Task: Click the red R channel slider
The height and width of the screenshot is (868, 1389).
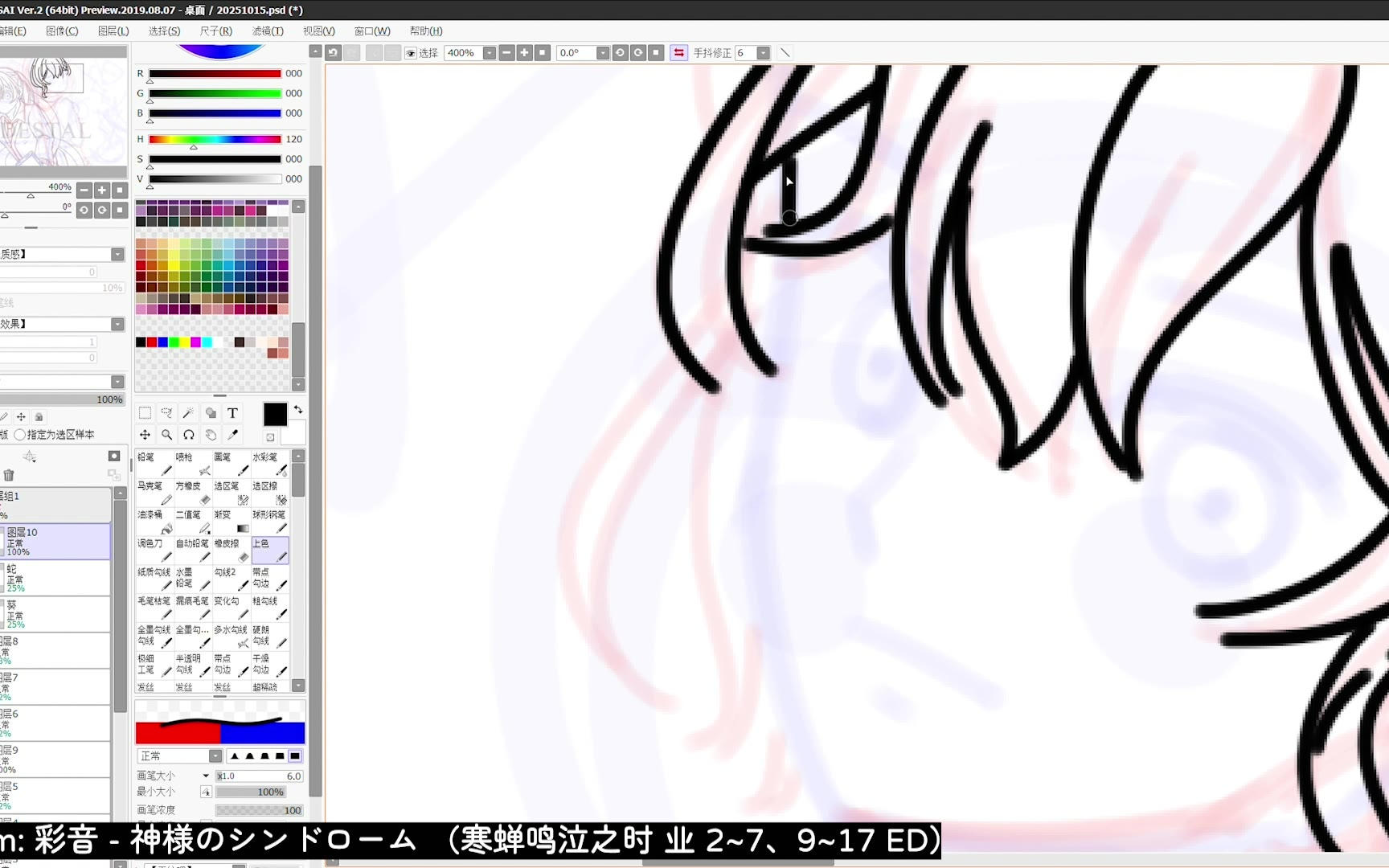Action: point(215,74)
